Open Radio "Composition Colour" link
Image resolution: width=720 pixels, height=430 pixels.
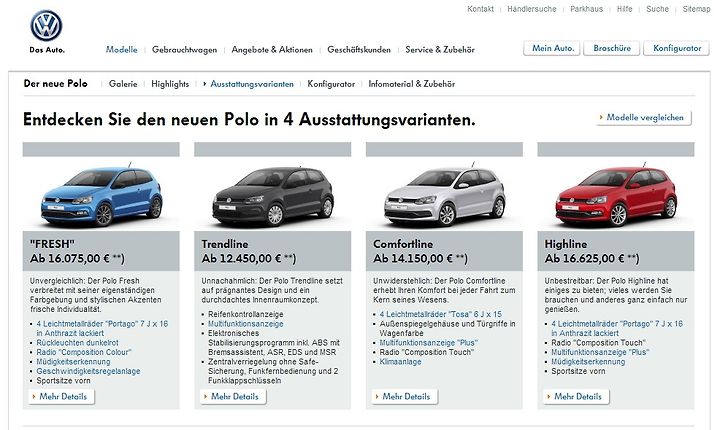pyautogui.click(x=84, y=352)
